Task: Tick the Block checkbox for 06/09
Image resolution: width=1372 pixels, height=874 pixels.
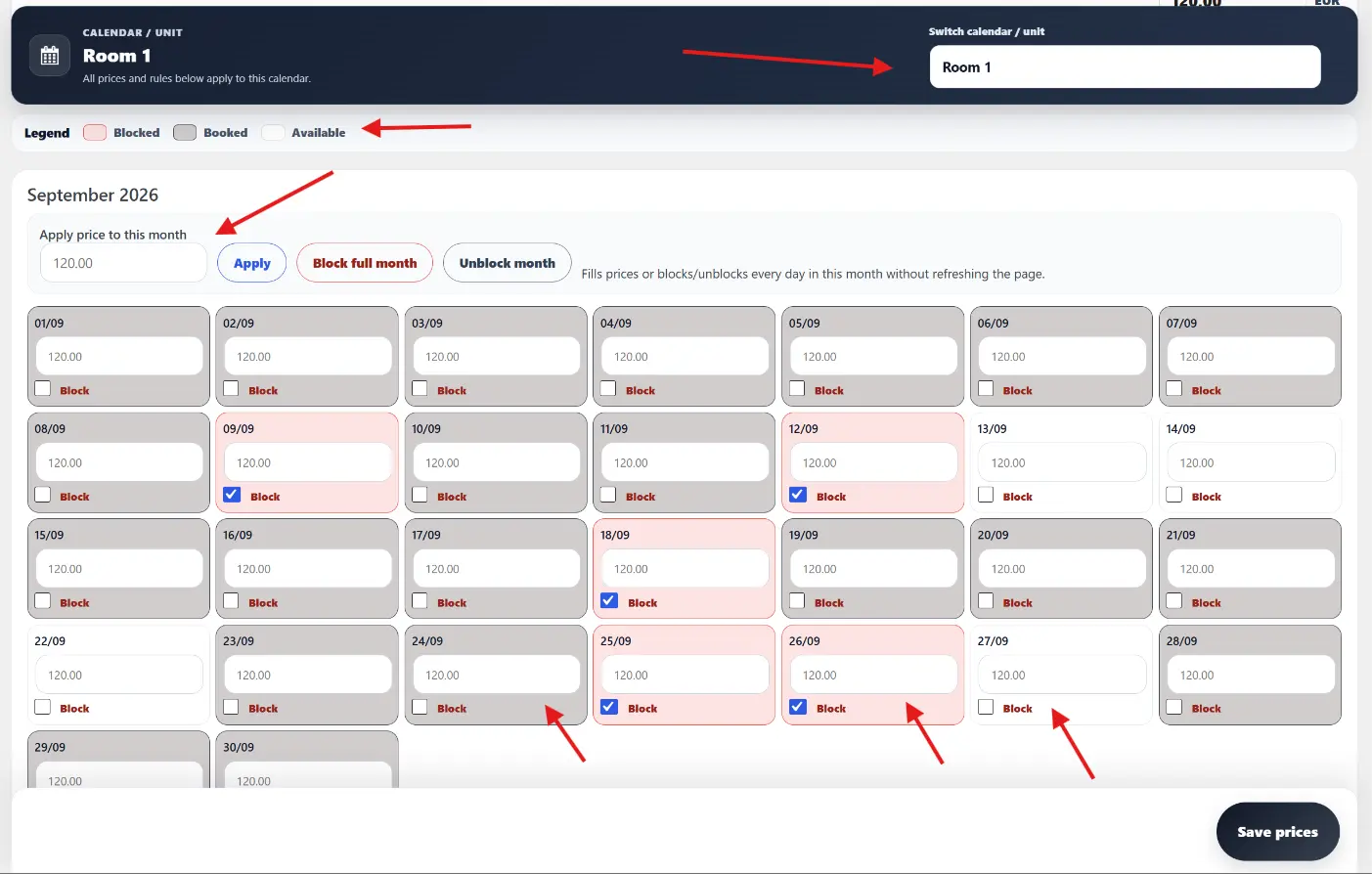Action: point(986,389)
